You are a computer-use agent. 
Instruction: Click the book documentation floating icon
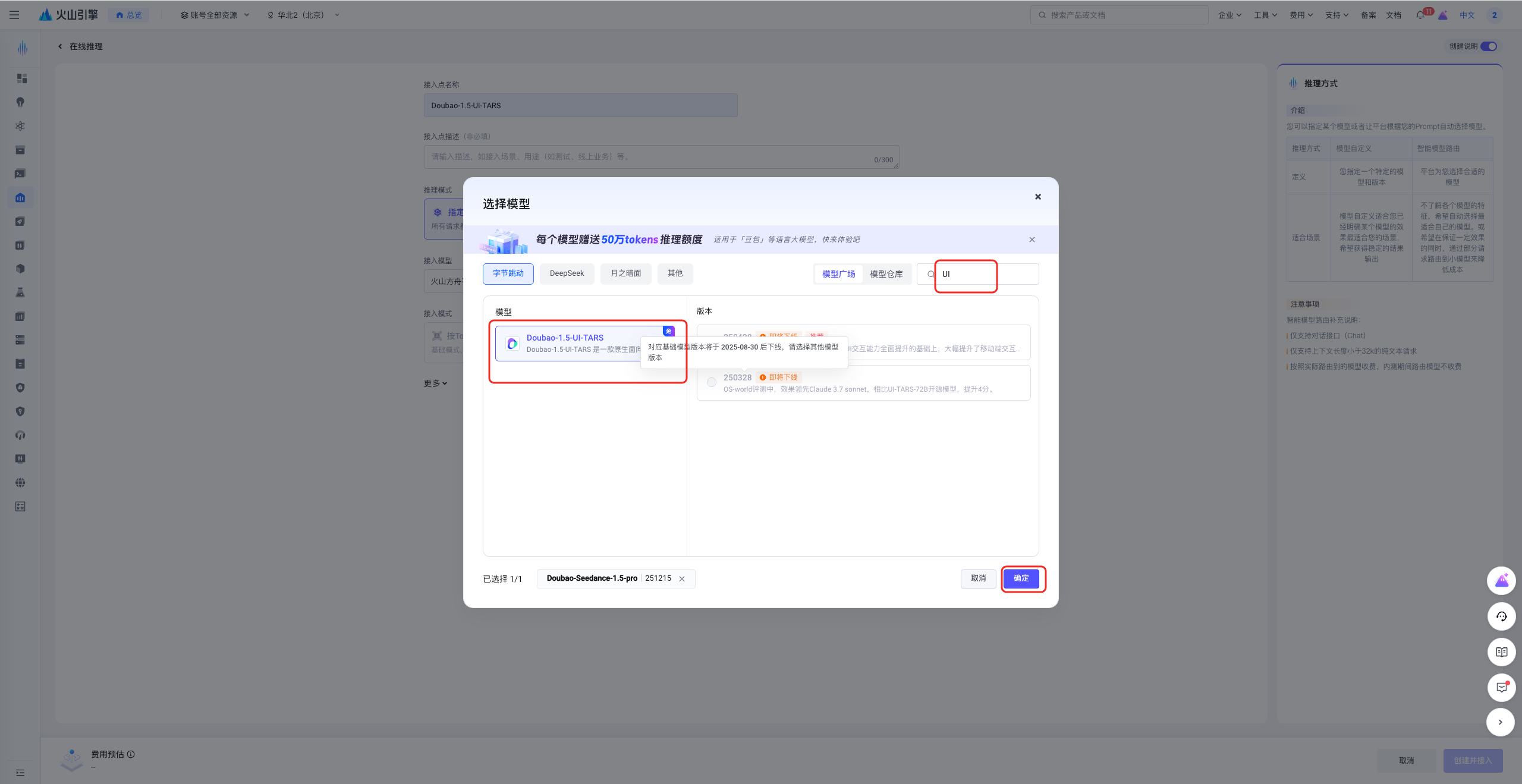[1501, 652]
